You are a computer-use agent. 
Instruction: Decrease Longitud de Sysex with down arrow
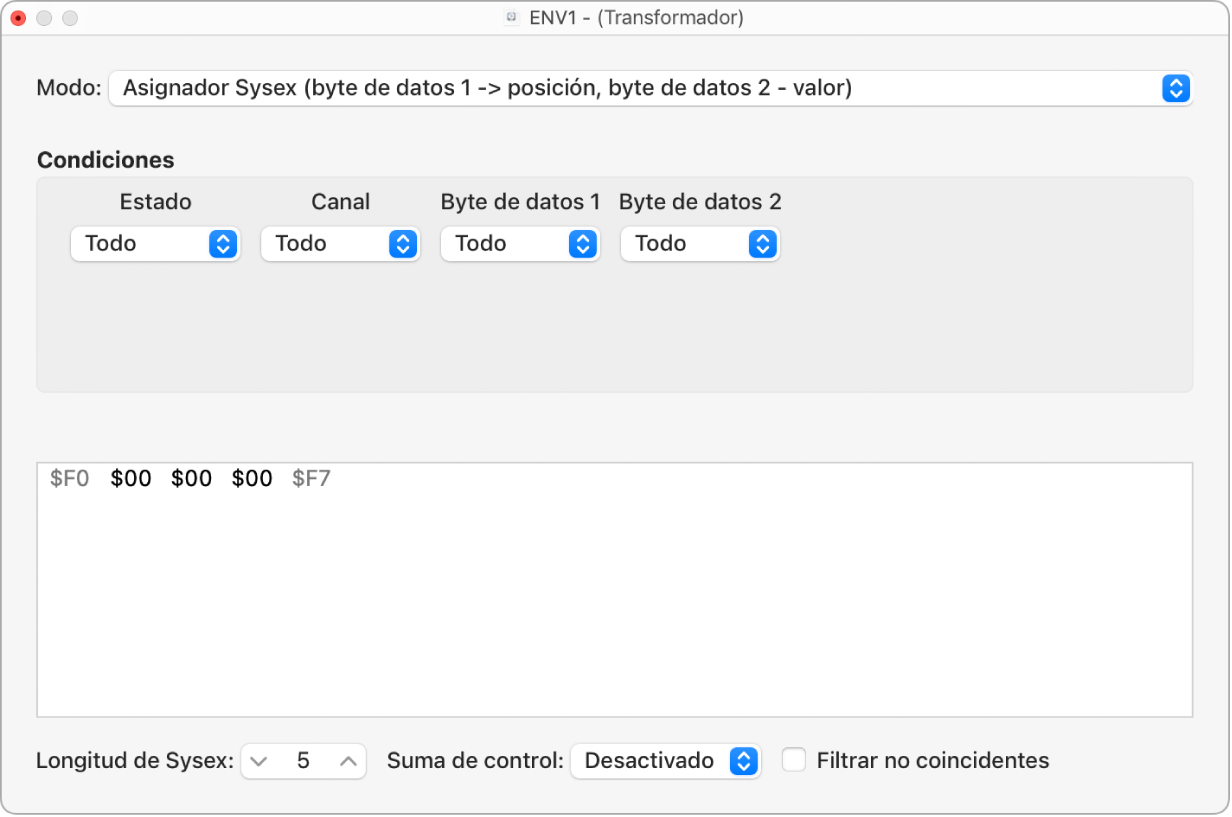(x=260, y=761)
